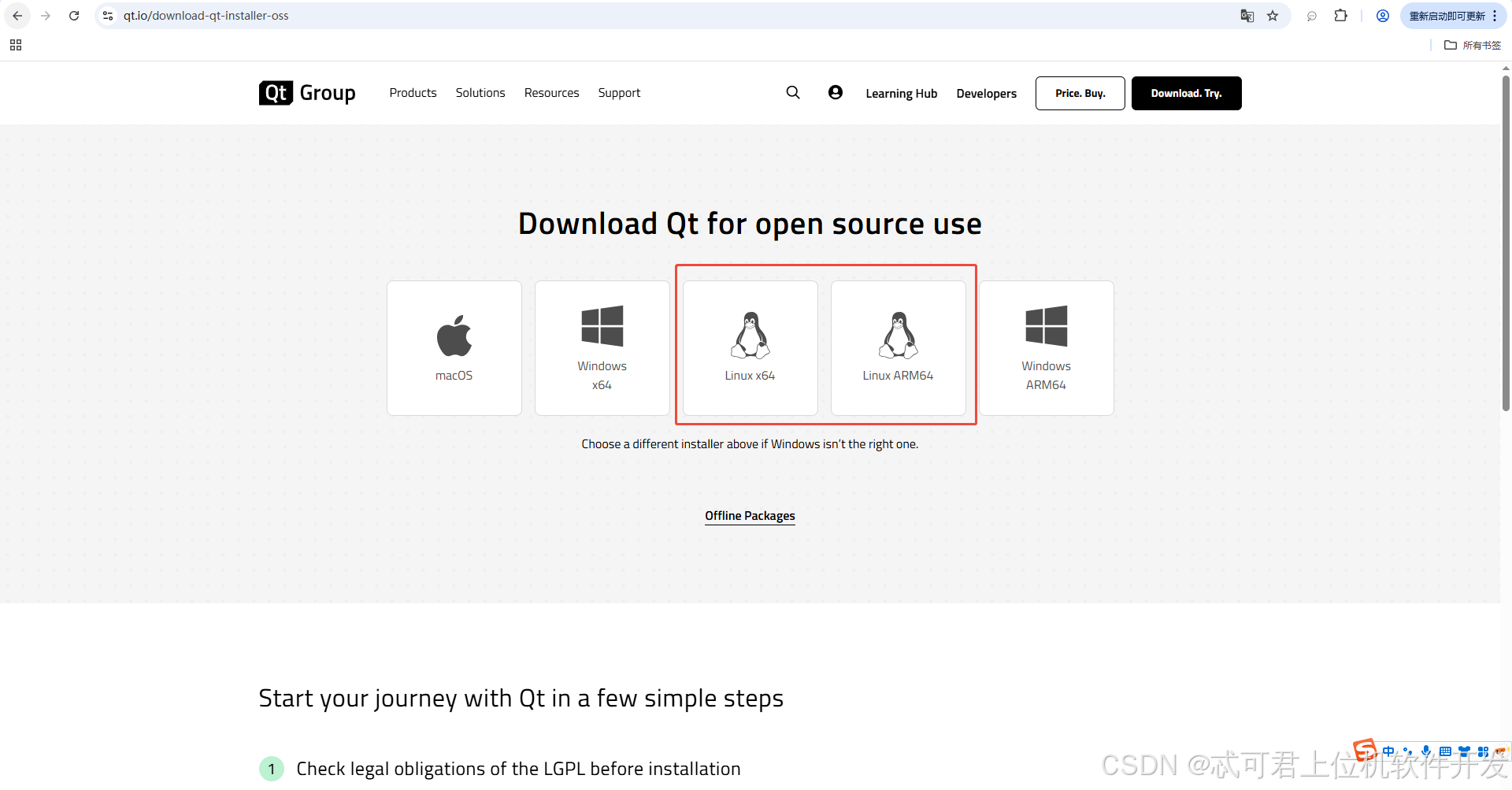
Task: Choose the Linux ARM64 installer card
Action: tap(899, 348)
